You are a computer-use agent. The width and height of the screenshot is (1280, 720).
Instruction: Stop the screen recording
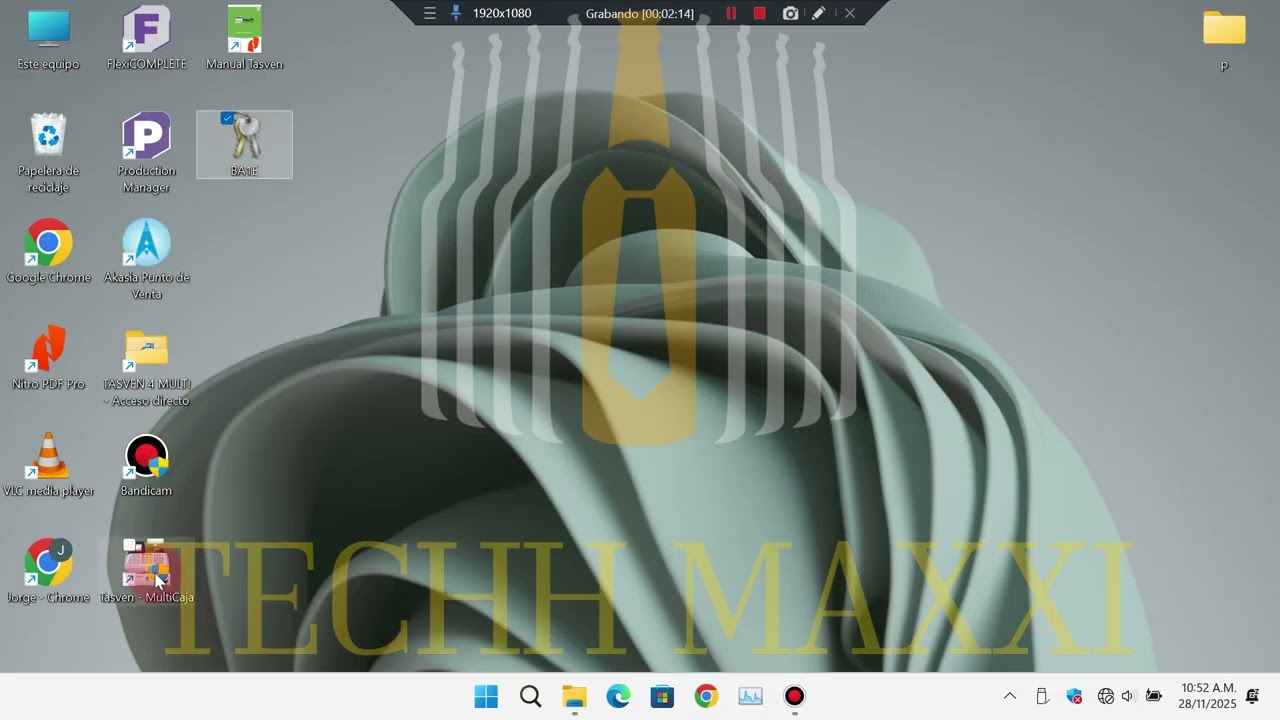[x=759, y=13]
